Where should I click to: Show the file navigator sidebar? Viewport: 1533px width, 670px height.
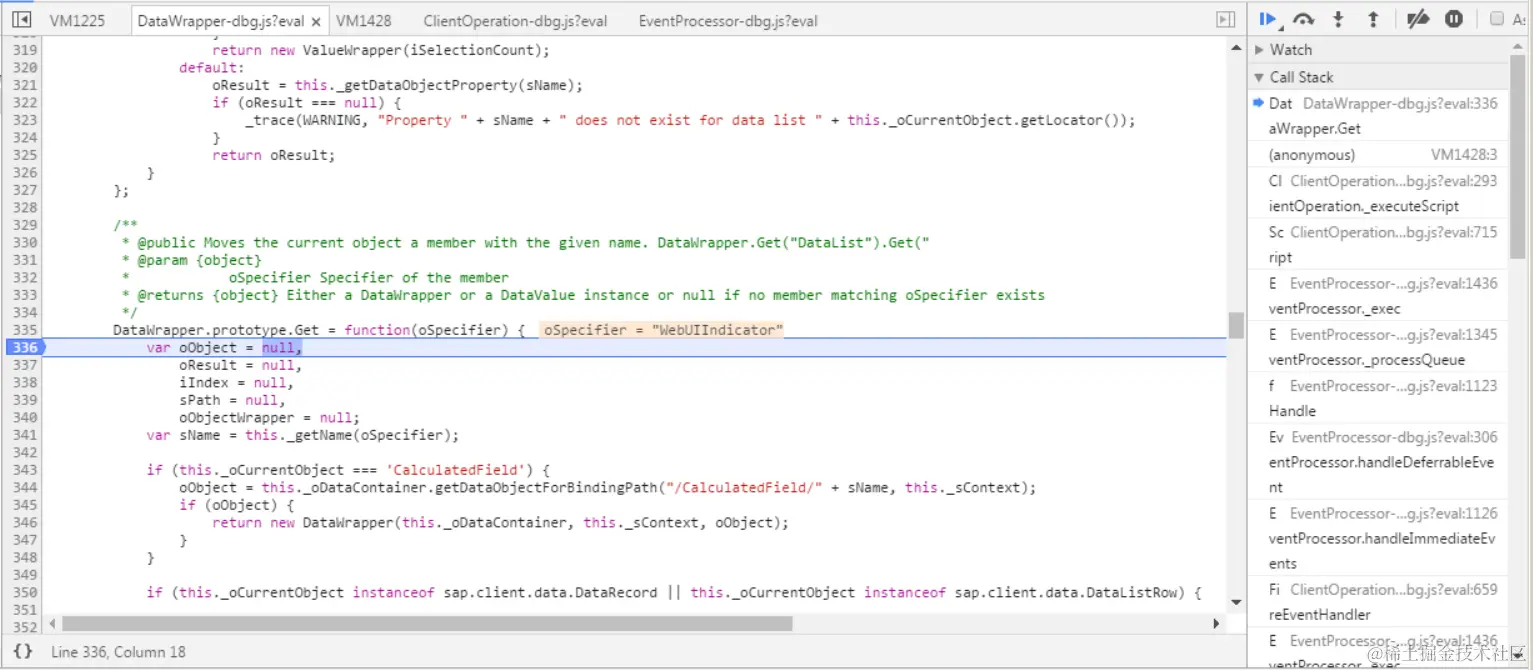tap(21, 19)
